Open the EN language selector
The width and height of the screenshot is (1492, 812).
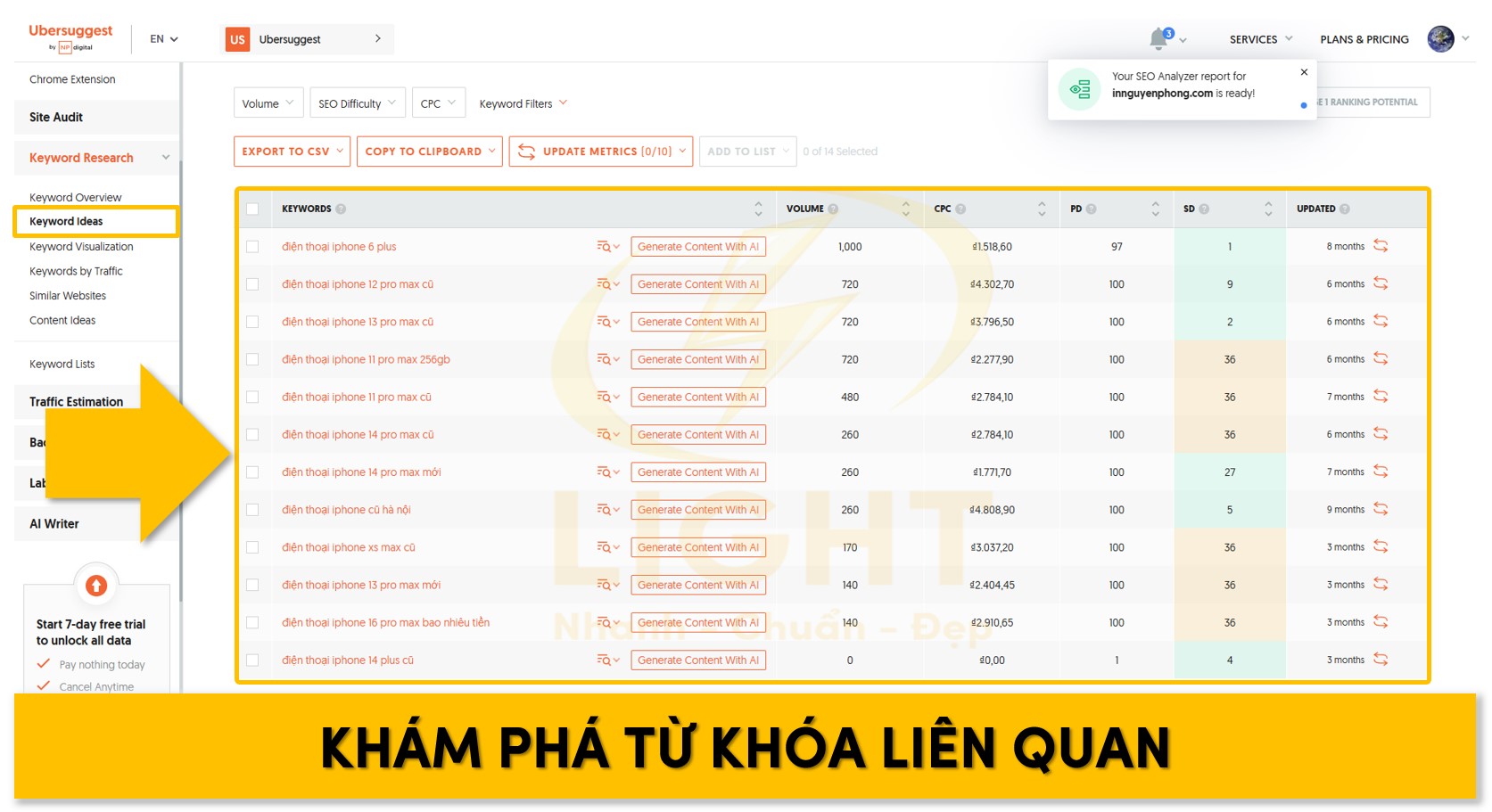[x=164, y=39]
